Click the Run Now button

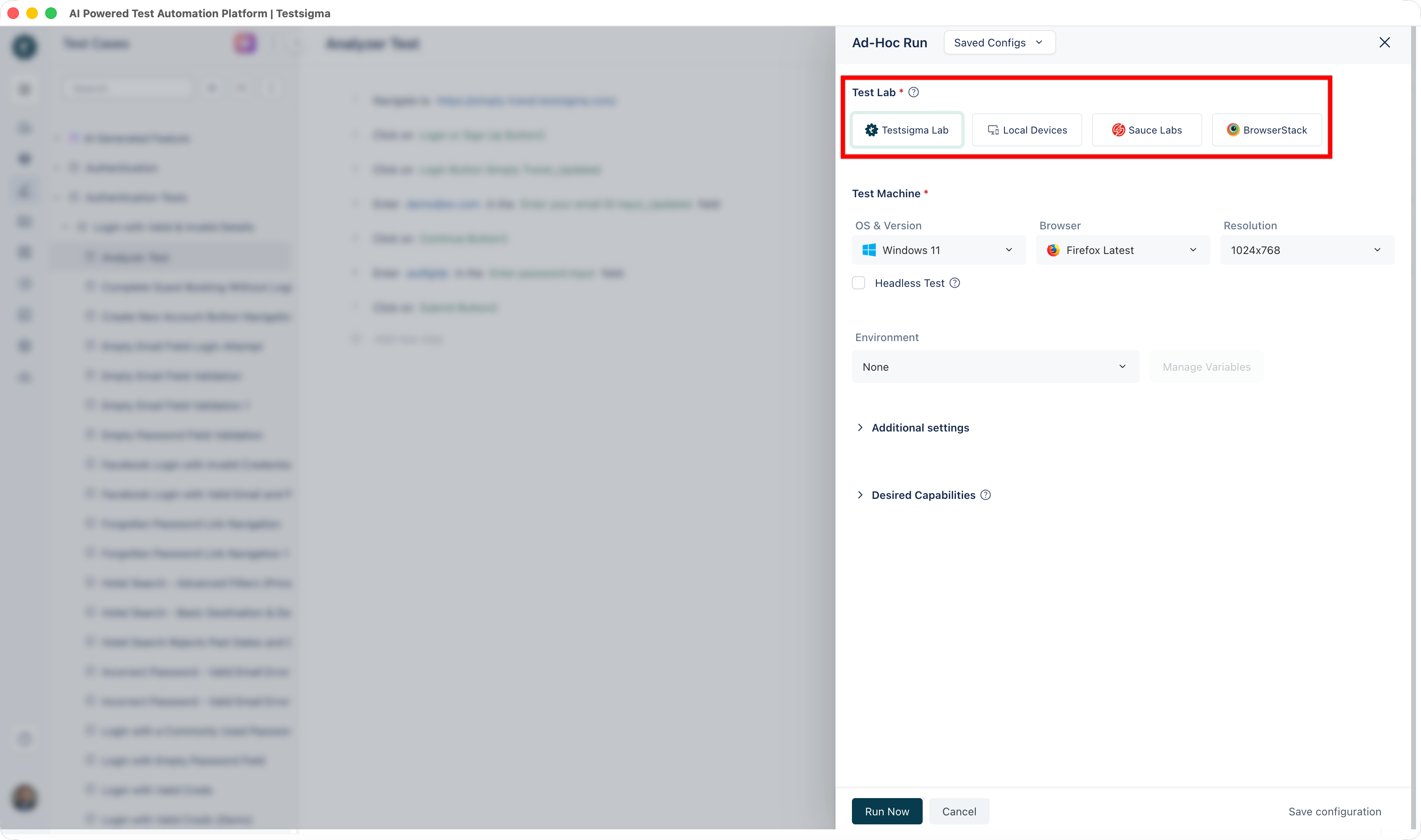click(887, 812)
